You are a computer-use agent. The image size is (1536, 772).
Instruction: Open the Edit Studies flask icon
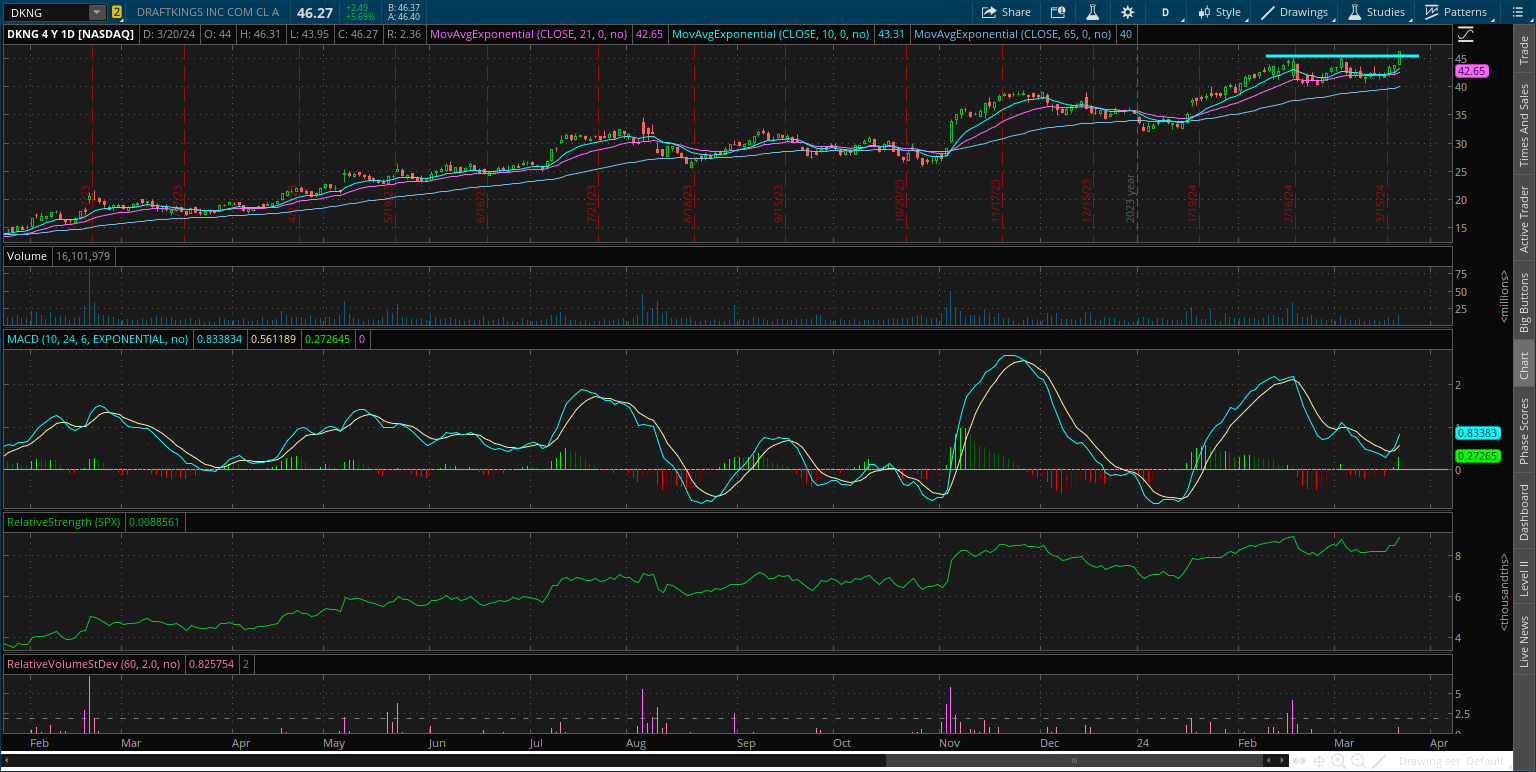click(1093, 12)
